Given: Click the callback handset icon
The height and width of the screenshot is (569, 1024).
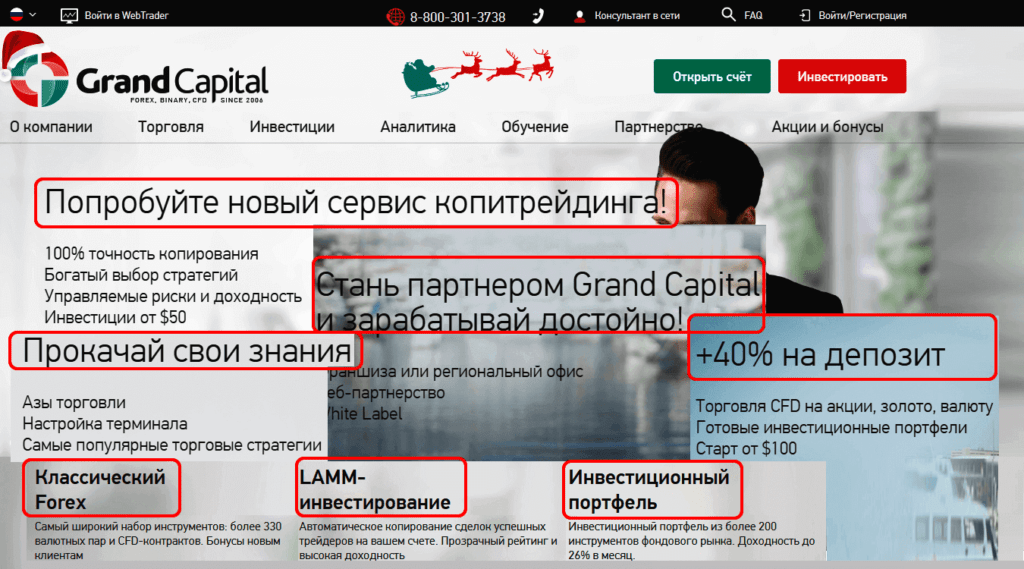Looking at the screenshot, I should click(537, 16).
